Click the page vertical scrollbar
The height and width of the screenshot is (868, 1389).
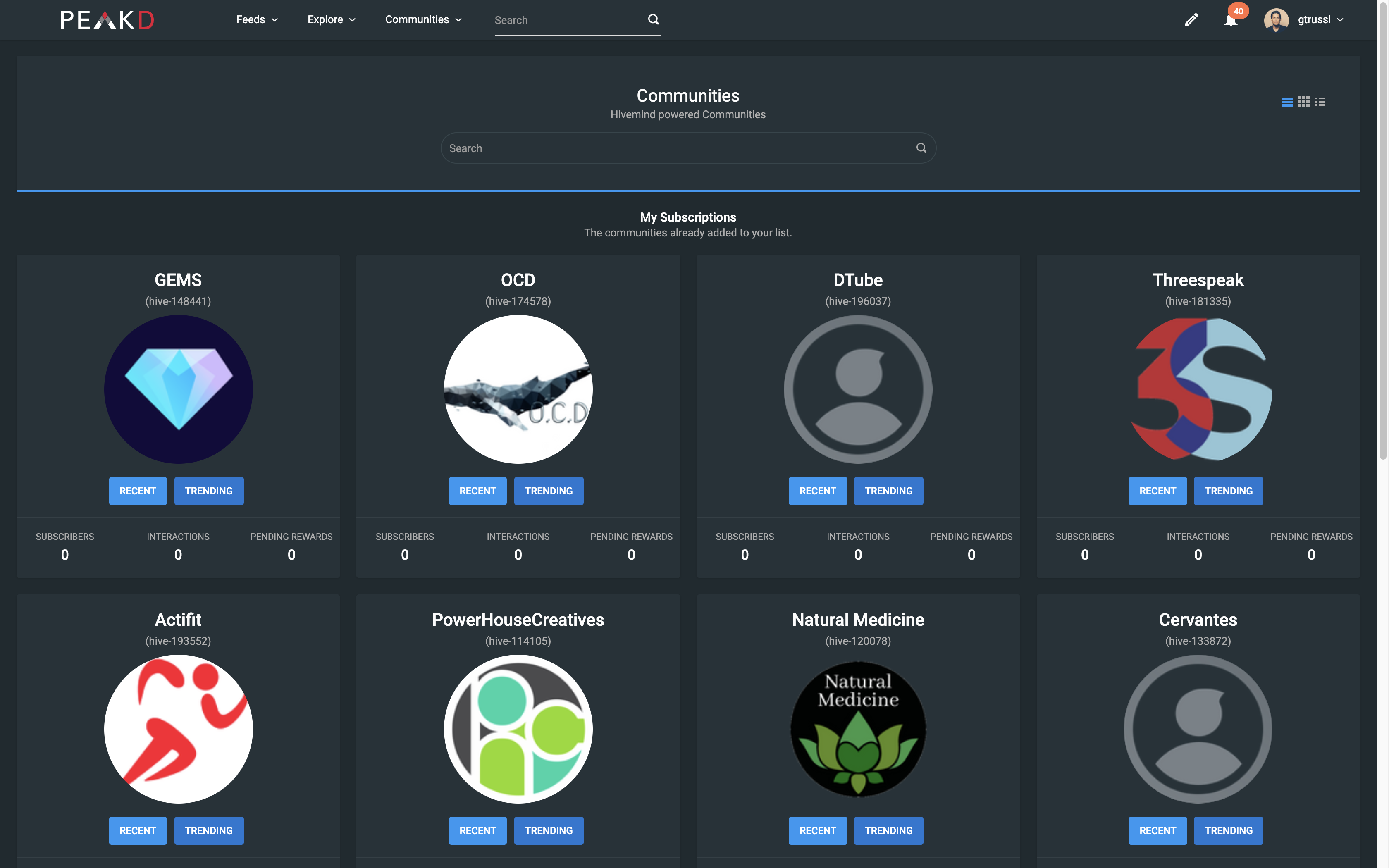tap(1383, 230)
